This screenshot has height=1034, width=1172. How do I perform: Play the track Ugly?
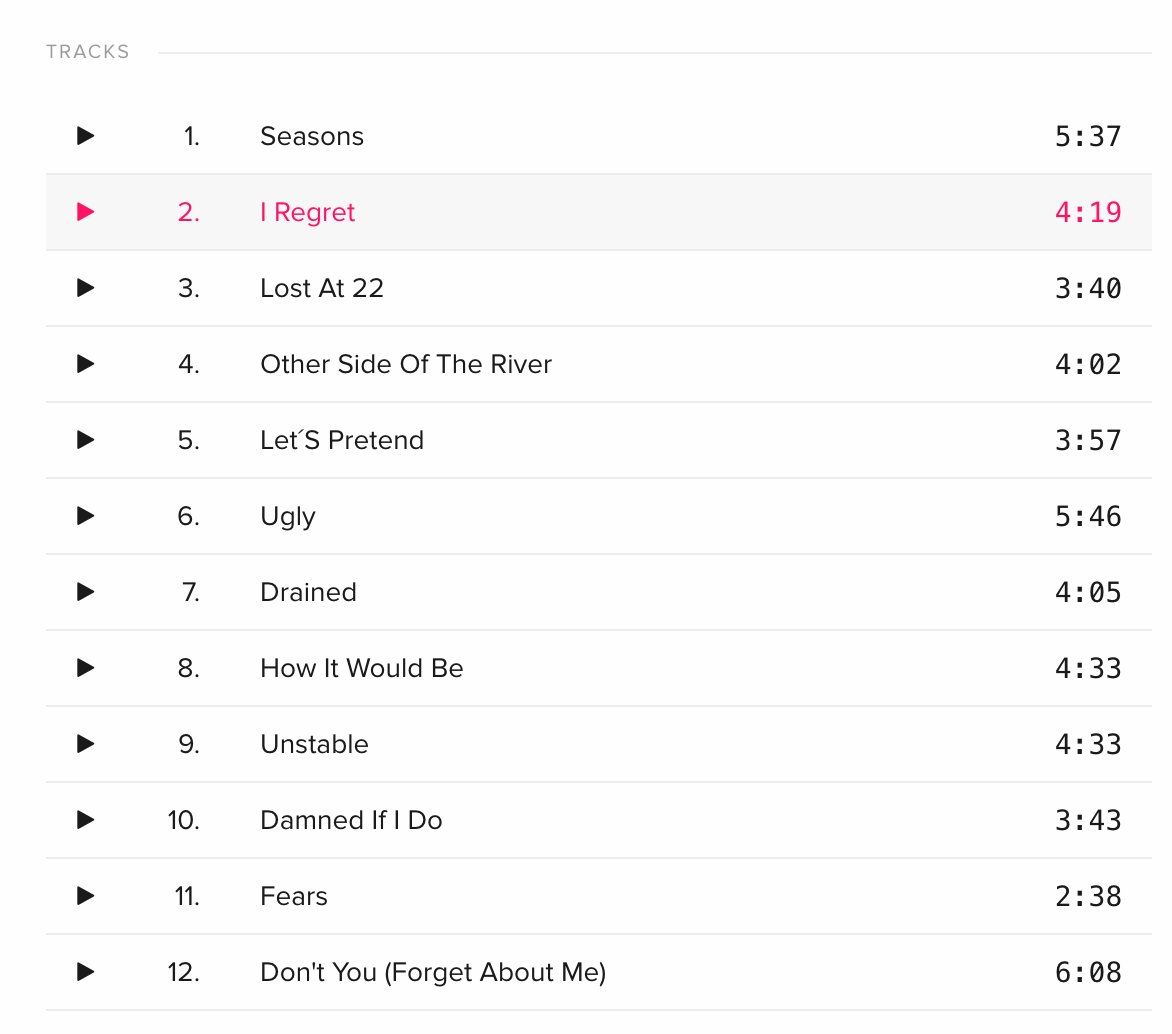[86, 516]
